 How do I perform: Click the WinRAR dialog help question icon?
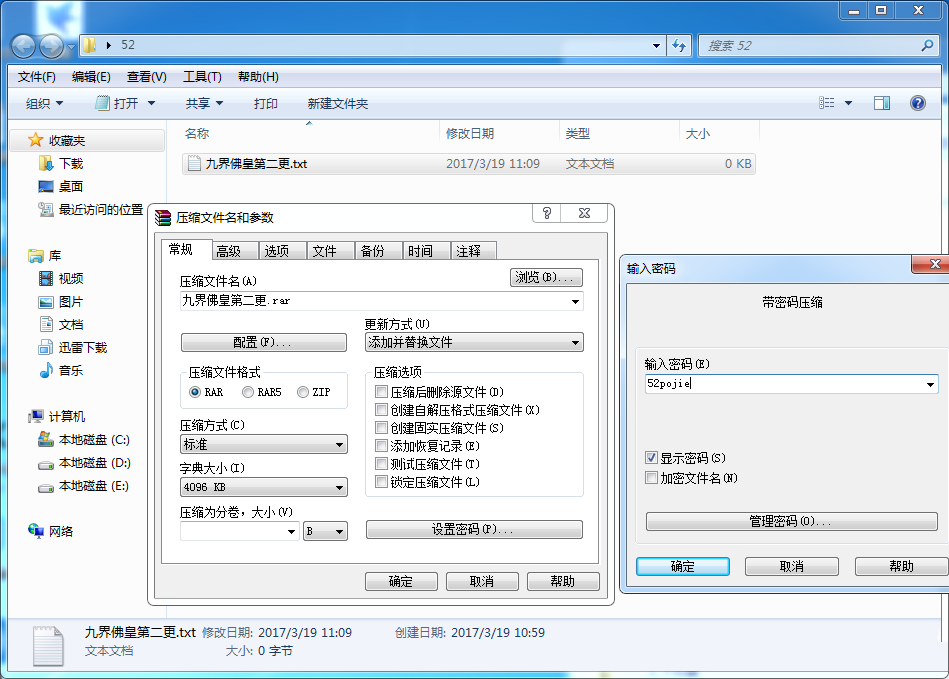tap(547, 213)
